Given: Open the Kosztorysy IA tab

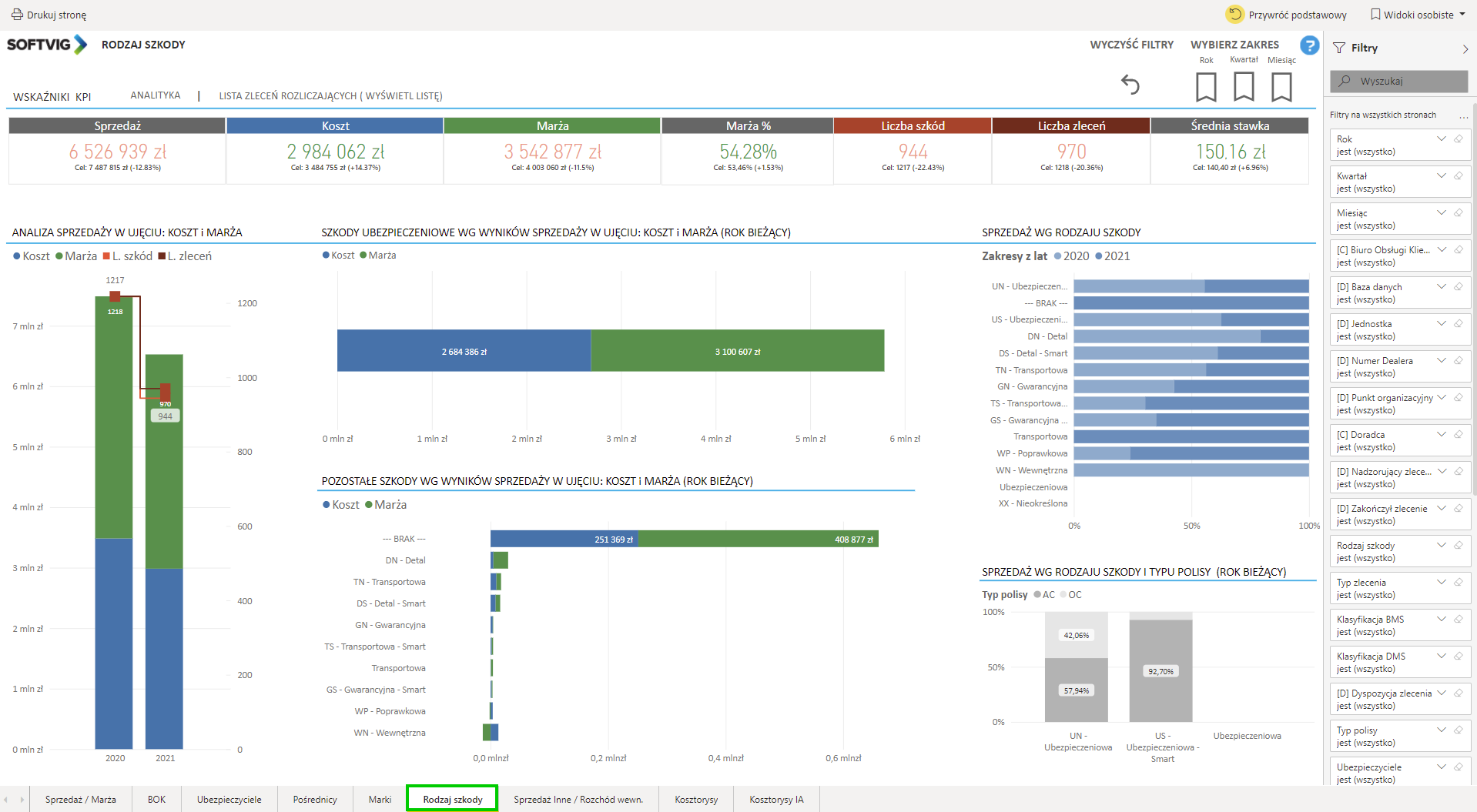Looking at the screenshot, I should pyautogui.click(x=776, y=800).
